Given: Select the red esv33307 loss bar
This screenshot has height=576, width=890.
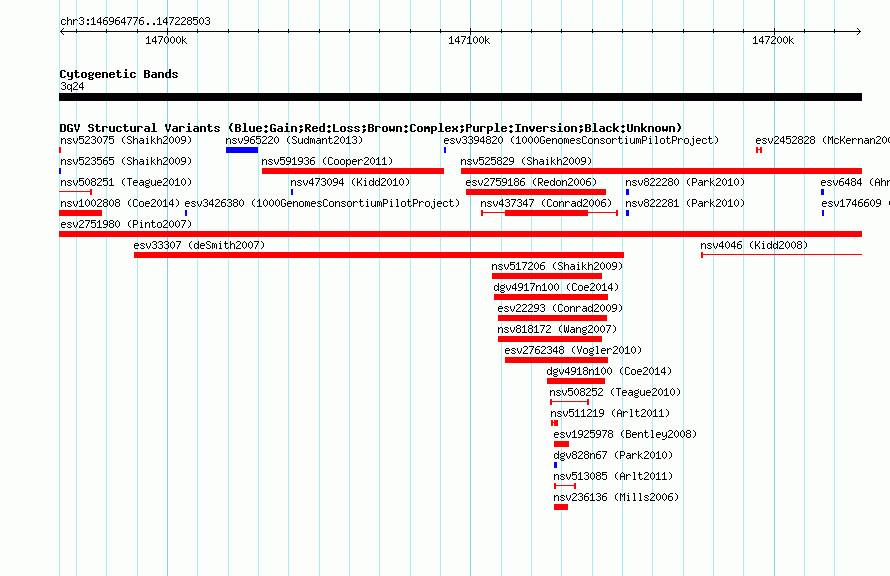Looking at the screenshot, I should (379, 255).
